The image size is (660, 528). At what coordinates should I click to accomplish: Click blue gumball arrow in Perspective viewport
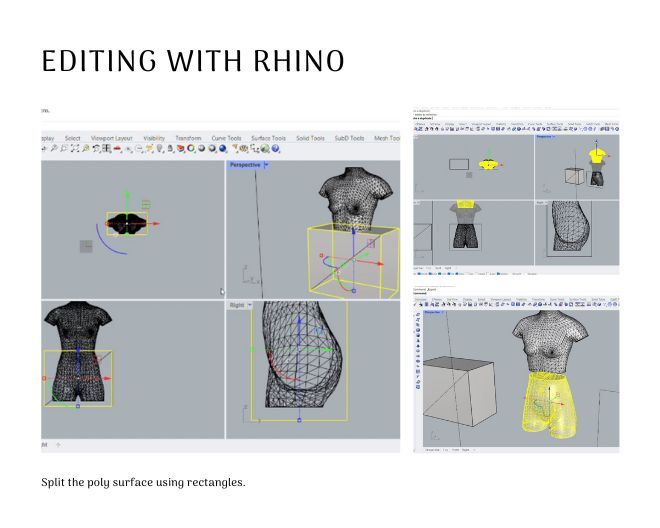click(354, 230)
